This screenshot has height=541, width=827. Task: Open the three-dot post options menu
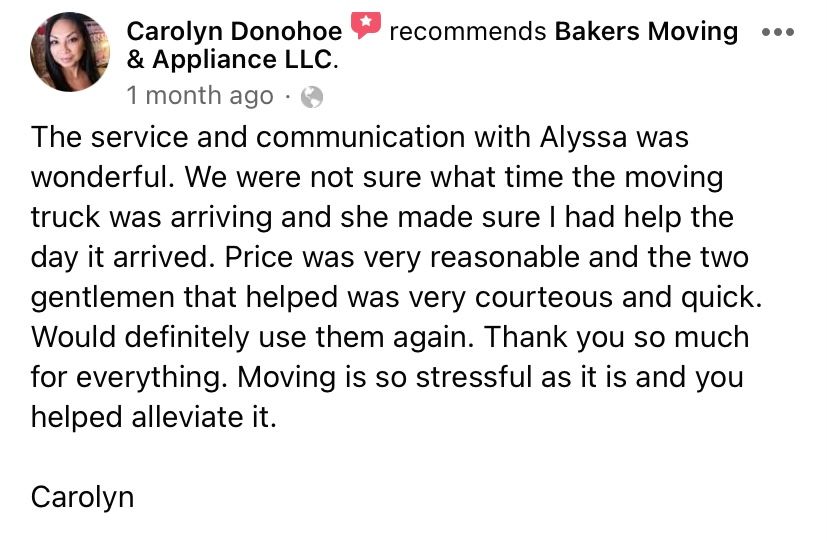pyautogui.click(x=778, y=32)
